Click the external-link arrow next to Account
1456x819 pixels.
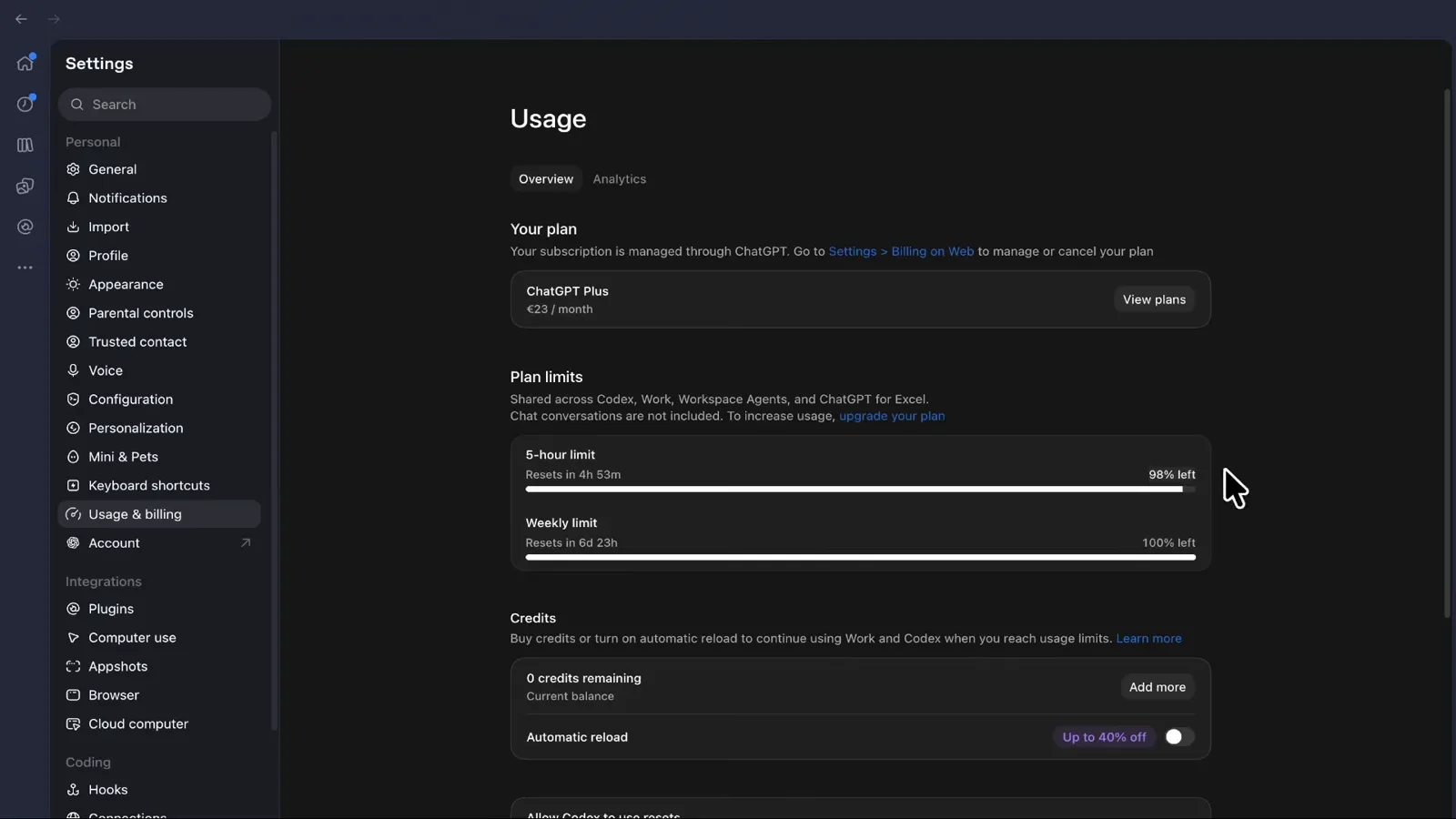tap(245, 543)
